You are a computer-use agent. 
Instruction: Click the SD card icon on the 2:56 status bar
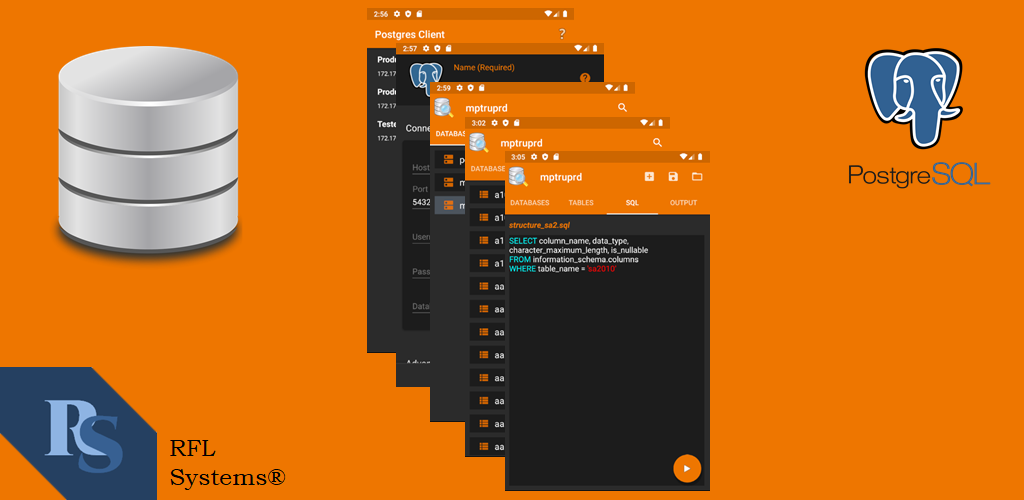419,13
